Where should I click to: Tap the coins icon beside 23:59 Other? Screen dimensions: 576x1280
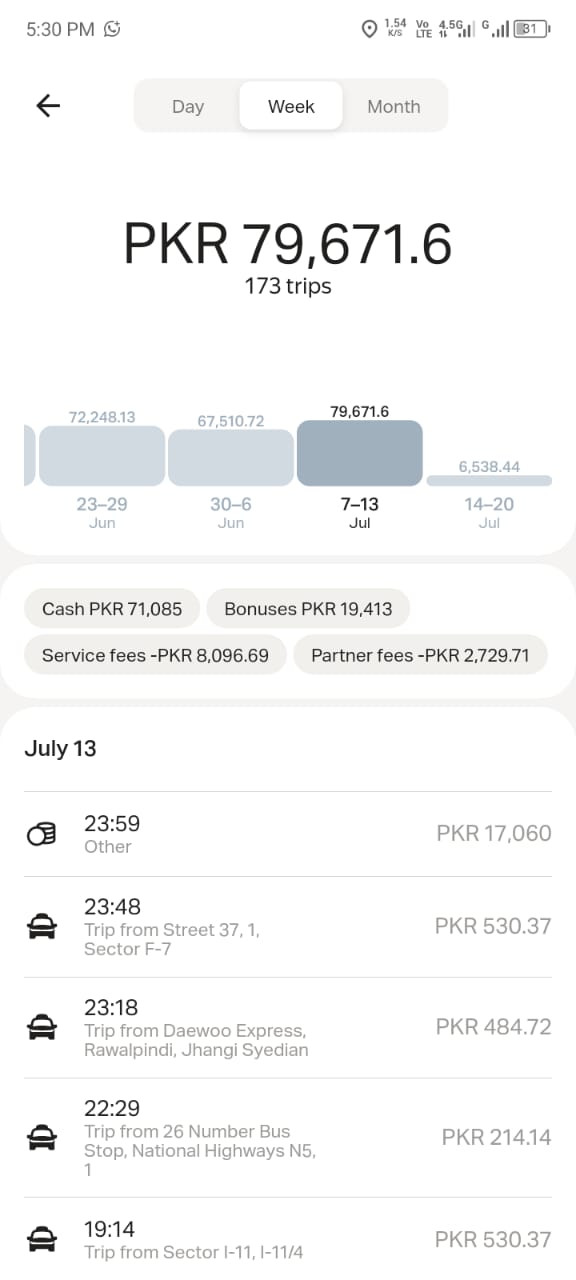[41, 835]
